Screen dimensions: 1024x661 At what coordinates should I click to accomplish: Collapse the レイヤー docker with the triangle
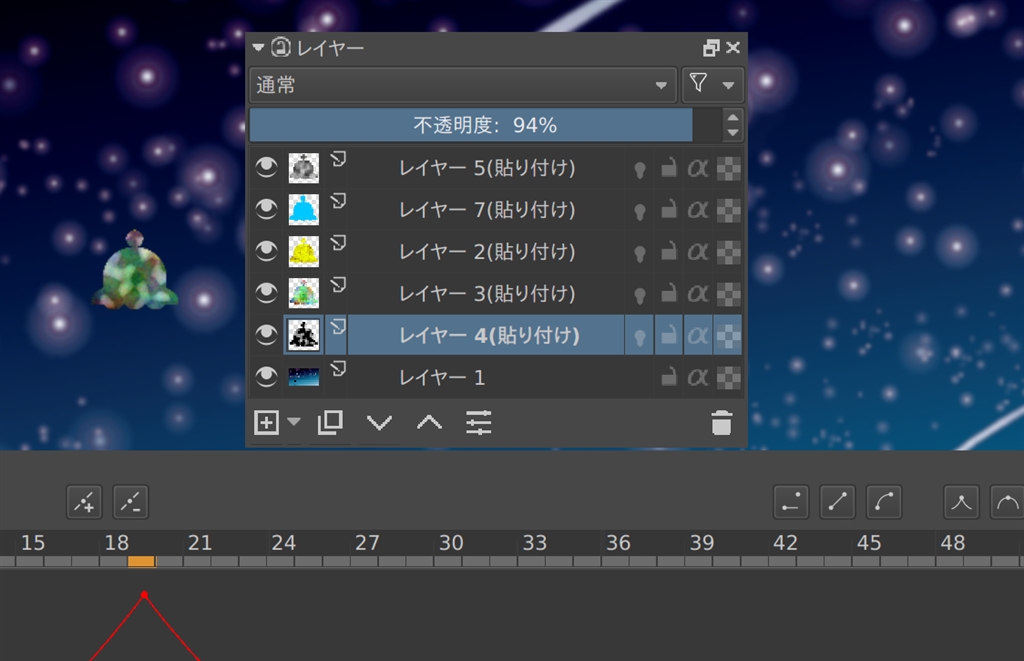(x=258, y=48)
